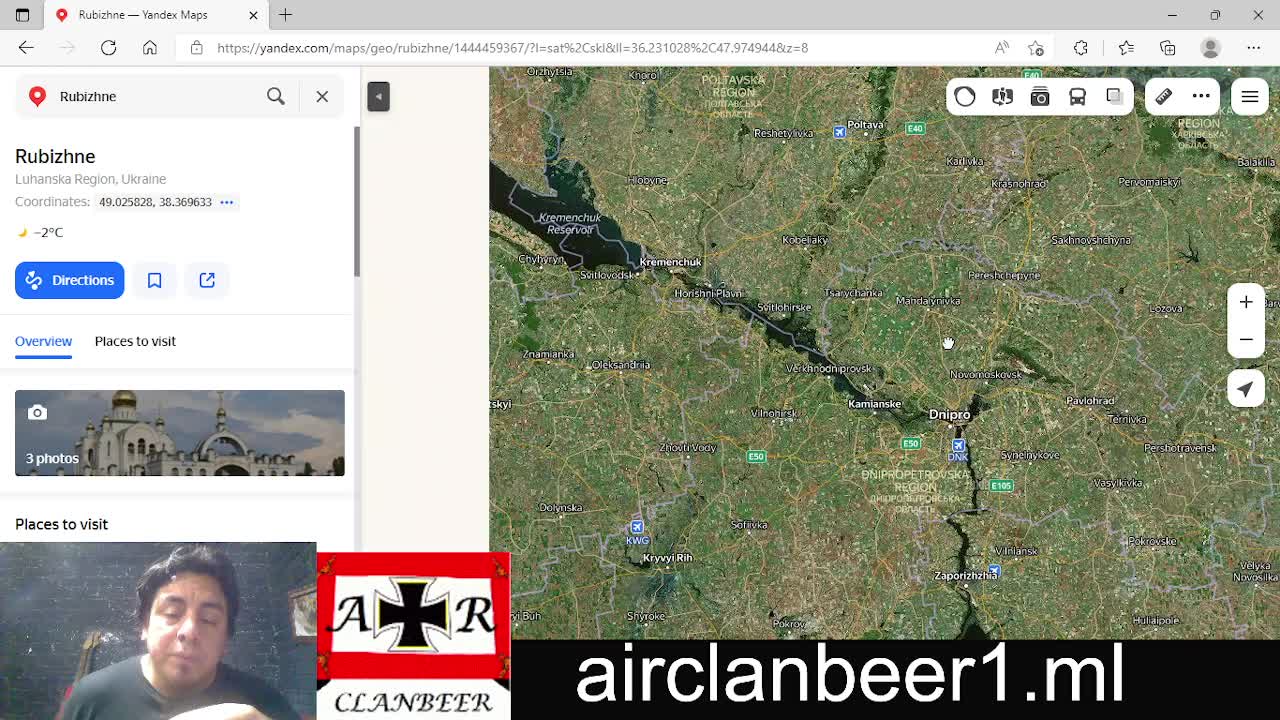This screenshot has width=1280, height=720.
Task: Zoom out the map
Action: (x=1246, y=339)
